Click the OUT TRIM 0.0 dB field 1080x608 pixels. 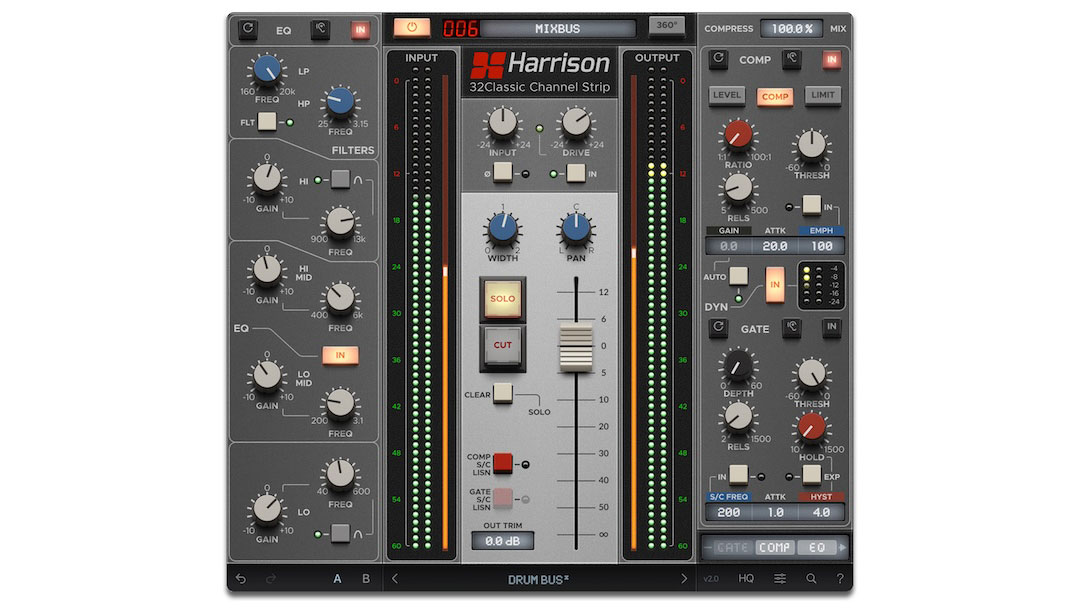click(x=503, y=541)
